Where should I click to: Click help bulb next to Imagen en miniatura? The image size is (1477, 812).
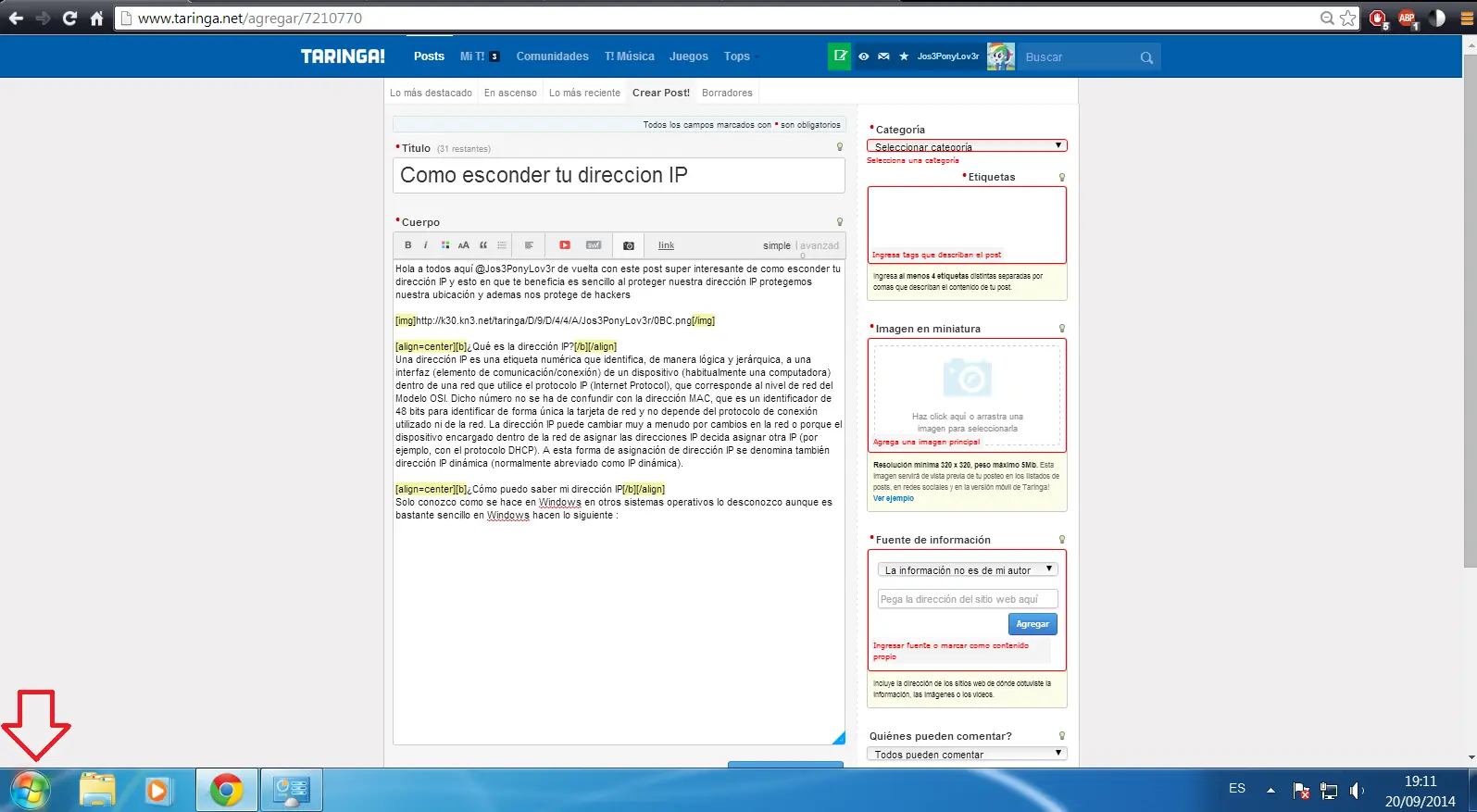point(1062,329)
